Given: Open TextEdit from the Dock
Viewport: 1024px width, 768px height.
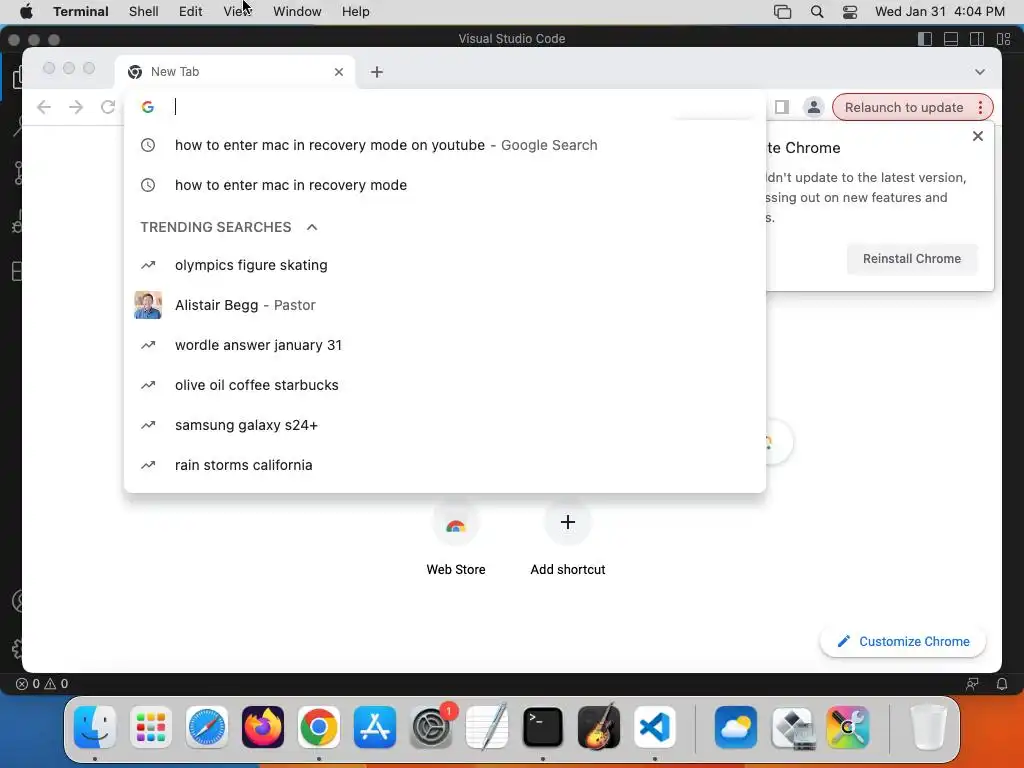Looking at the screenshot, I should point(487,727).
